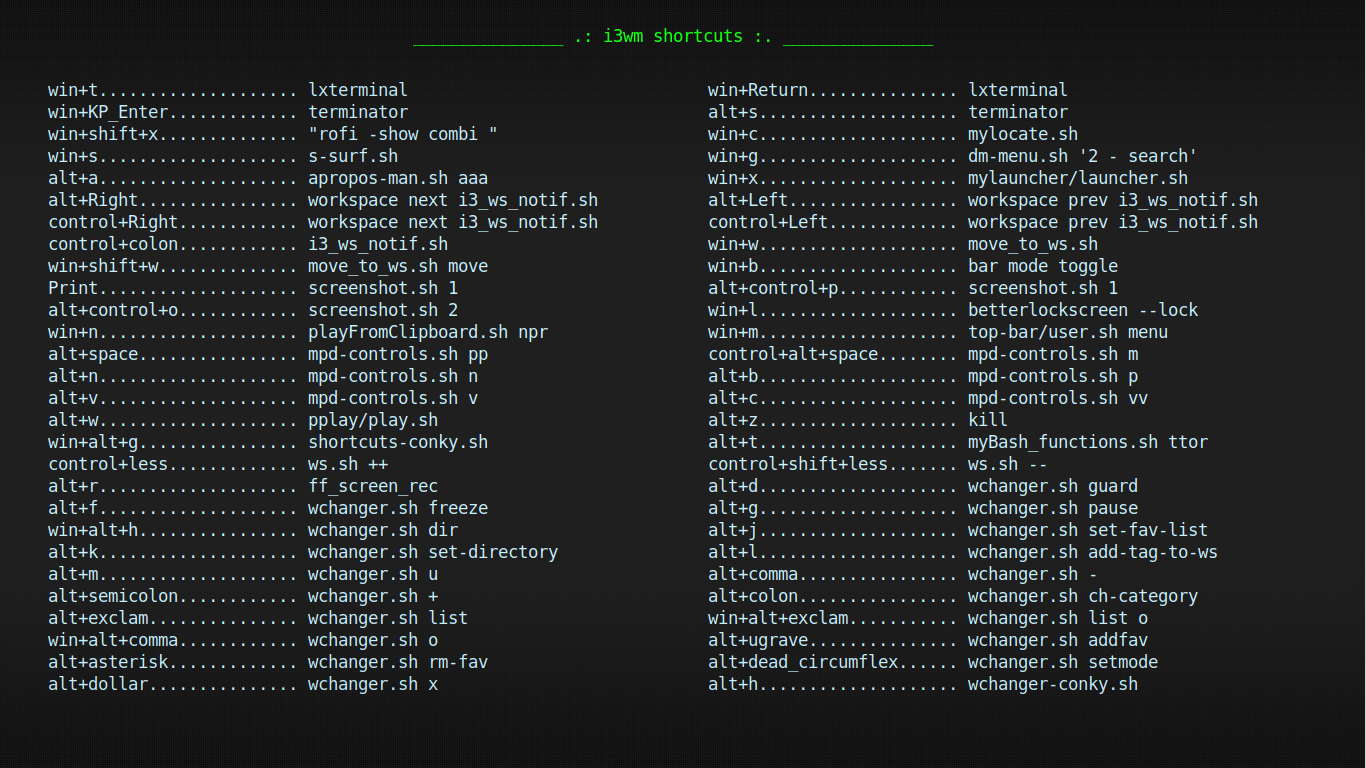Click "dm-menu.sh '2 - search'" command text

click(1083, 156)
